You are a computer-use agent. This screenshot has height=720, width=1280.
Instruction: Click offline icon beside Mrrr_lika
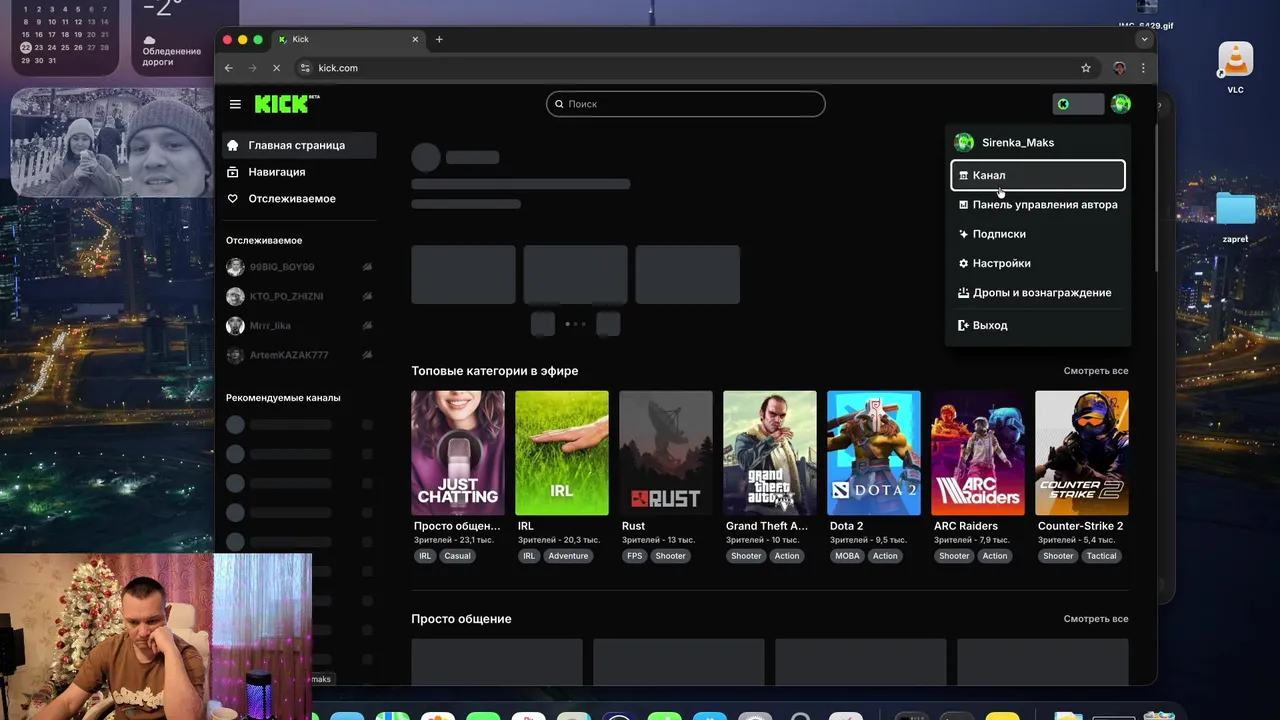coord(367,326)
